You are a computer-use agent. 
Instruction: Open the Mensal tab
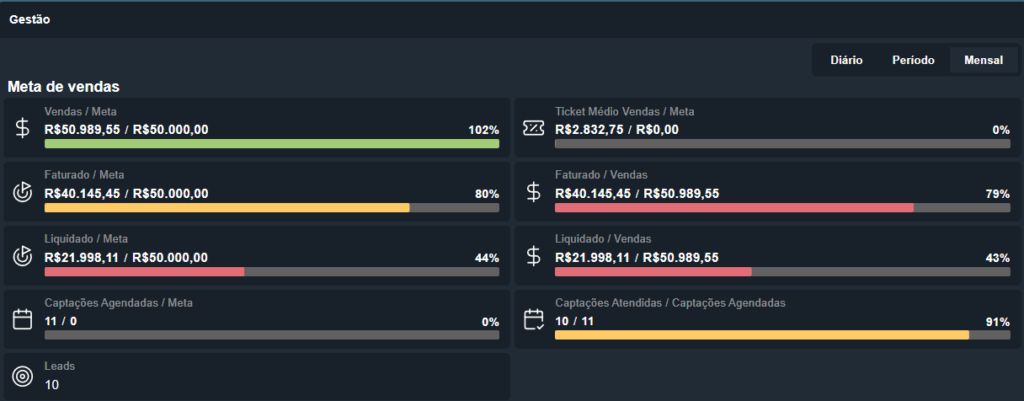[983, 60]
